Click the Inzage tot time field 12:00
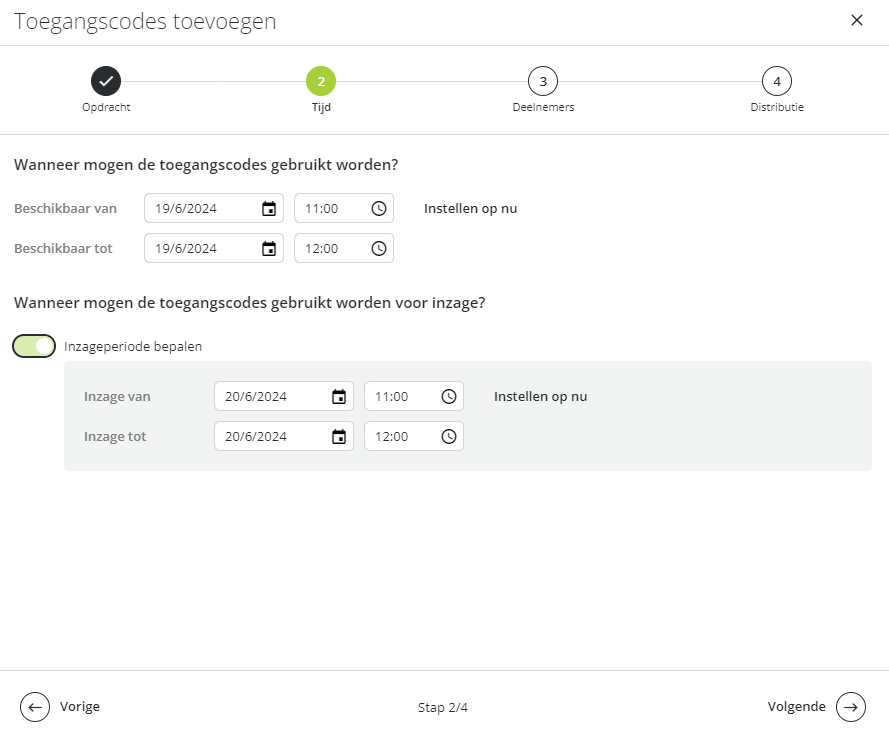 (x=414, y=436)
